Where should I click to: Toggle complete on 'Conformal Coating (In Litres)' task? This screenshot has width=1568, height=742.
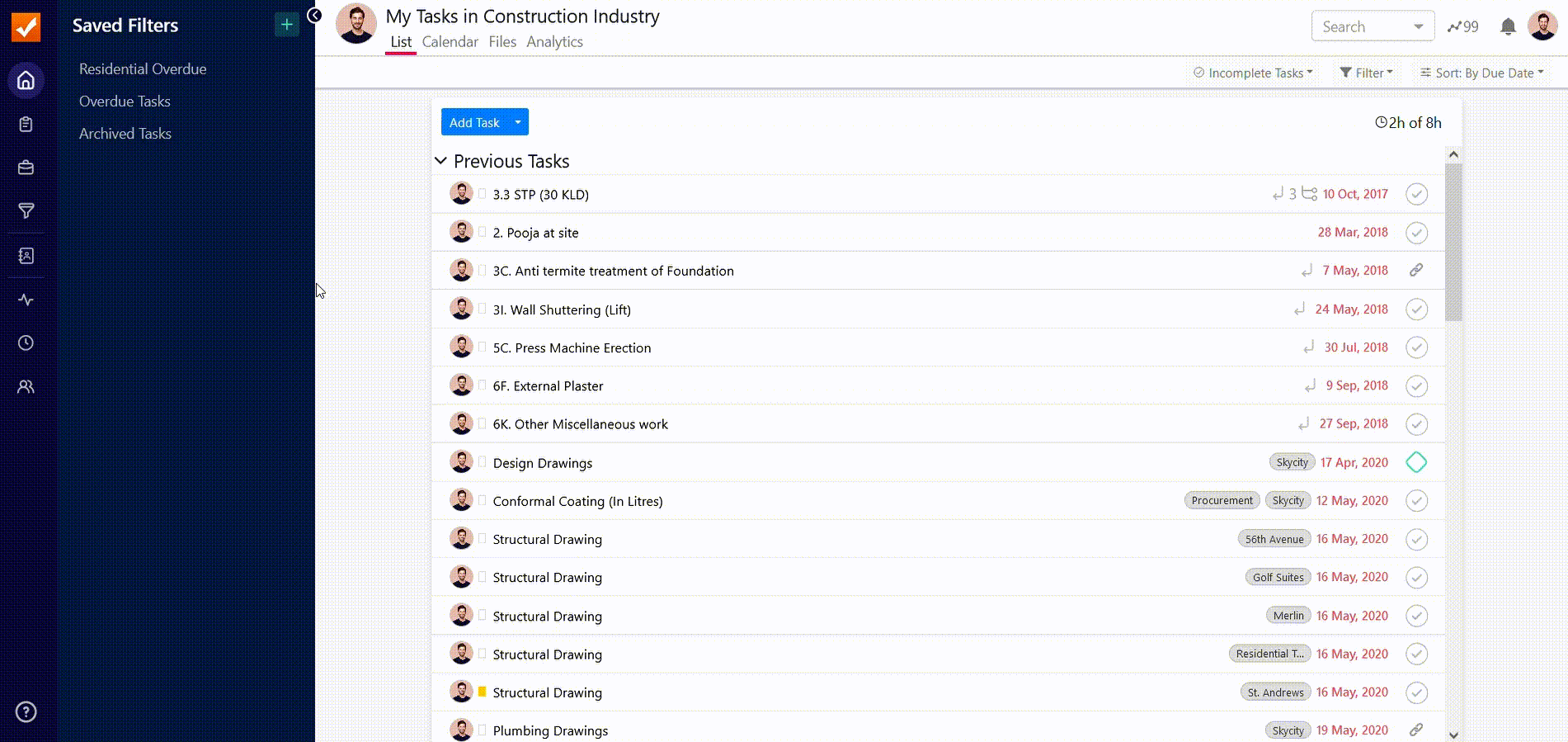(1416, 501)
